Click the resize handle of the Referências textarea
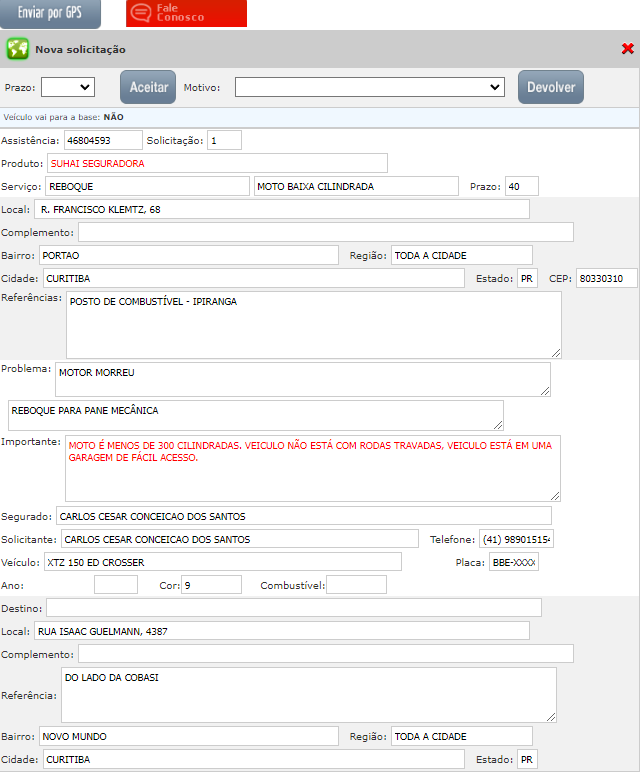This screenshot has width=642, height=772. (x=556, y=353)
